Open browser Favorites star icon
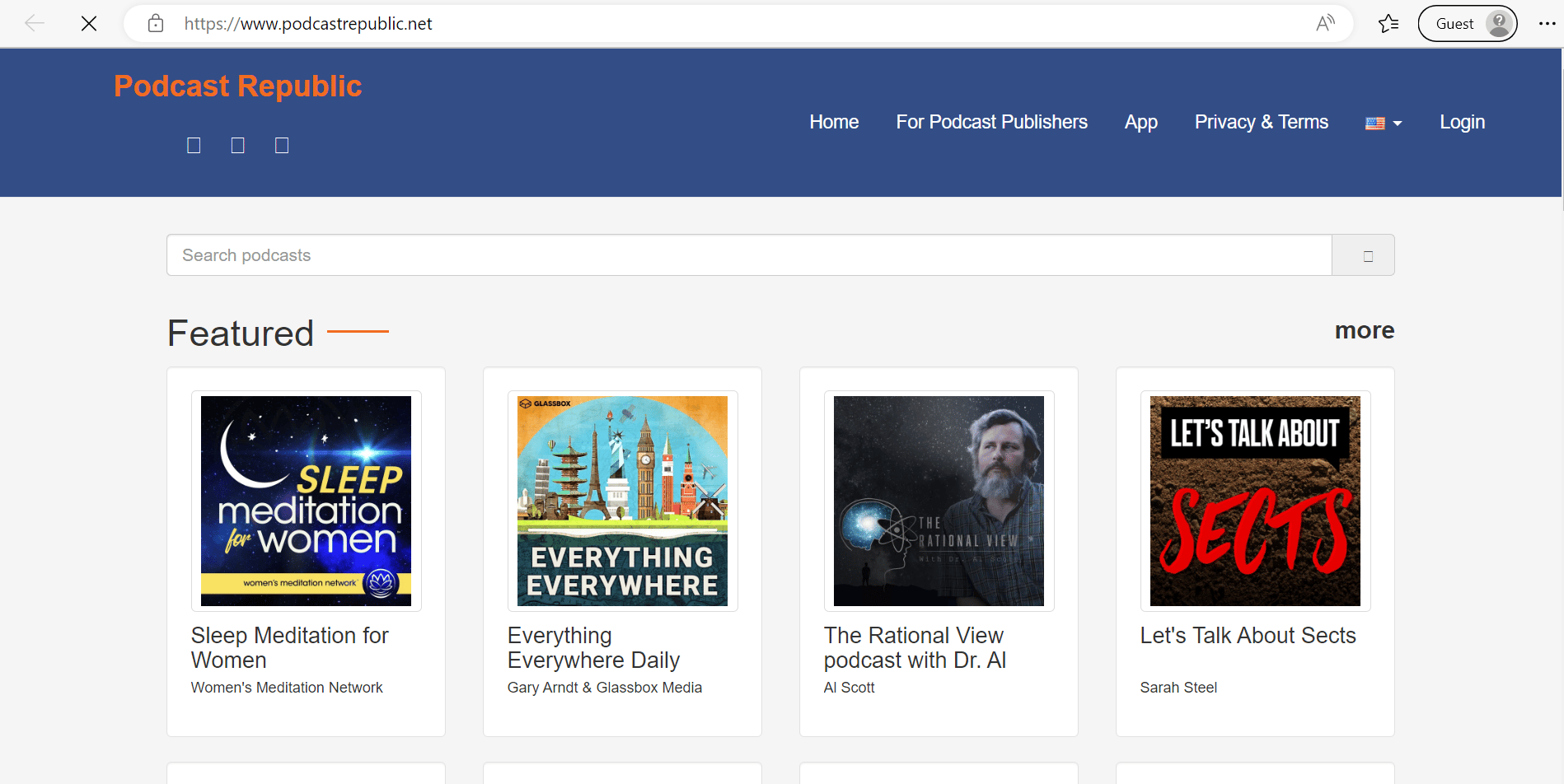 tap(1388, 24)
